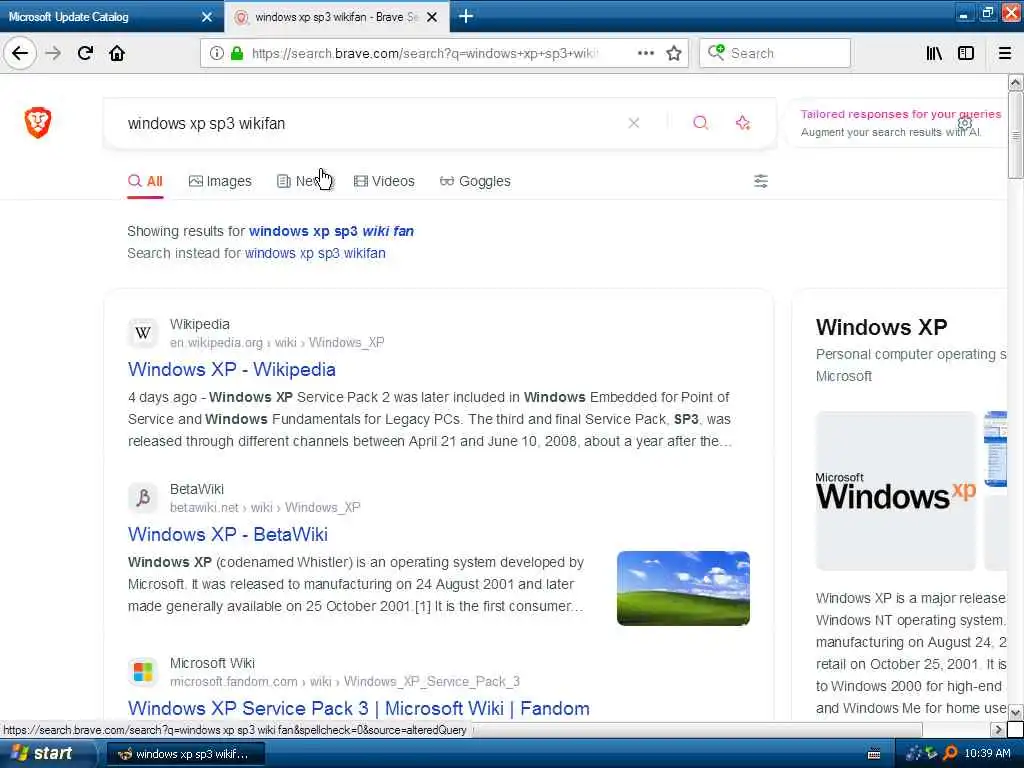Open page actions three-dot menu
Viewport: 1024px width, 768px height.
(x=645, y=53)
